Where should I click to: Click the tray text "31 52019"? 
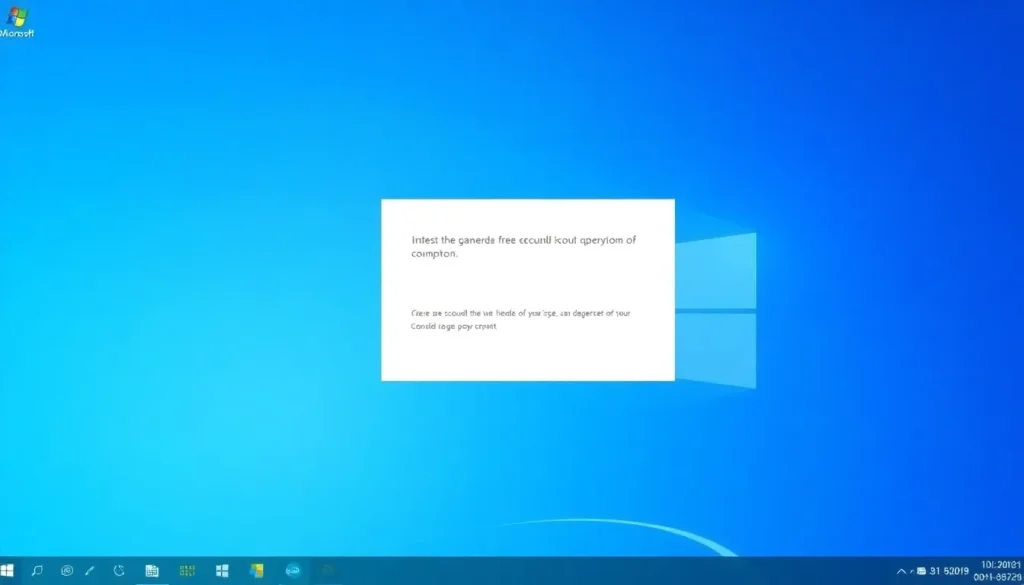click(x=950, y=571)
